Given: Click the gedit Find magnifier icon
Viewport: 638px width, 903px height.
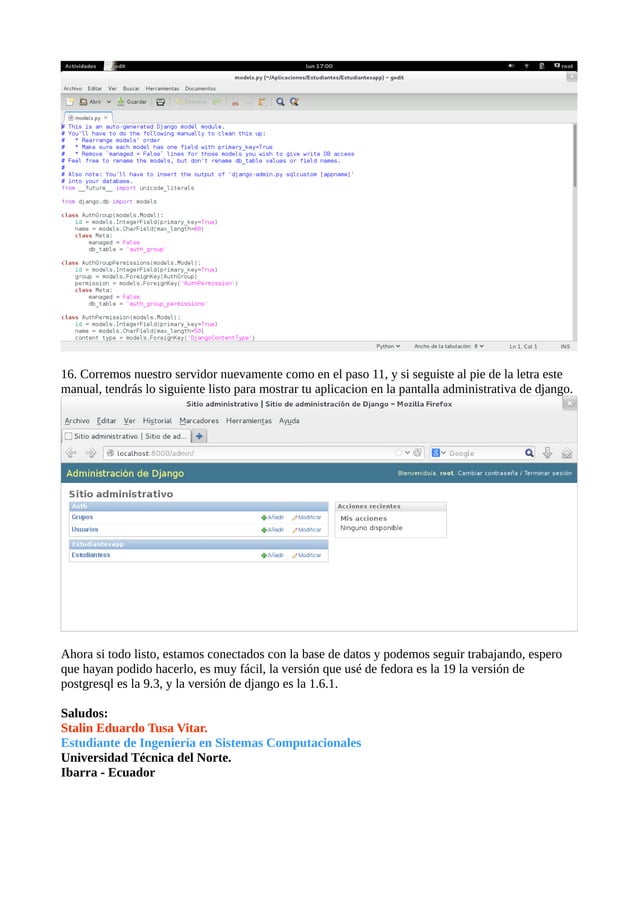Looking at the screenshot, I should pos(280,102).
